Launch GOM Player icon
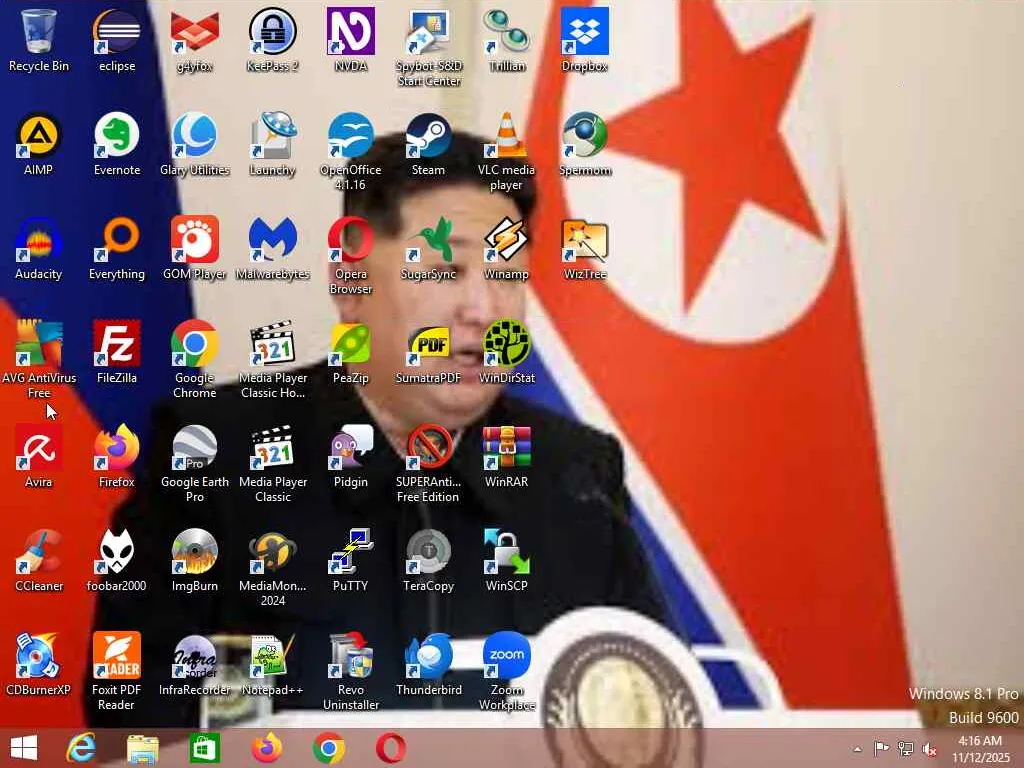Screen dimensions: 1024x768 [x=195, y=248]
